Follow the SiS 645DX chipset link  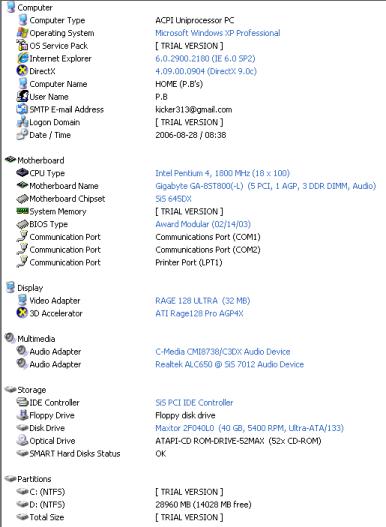point(173,199)
